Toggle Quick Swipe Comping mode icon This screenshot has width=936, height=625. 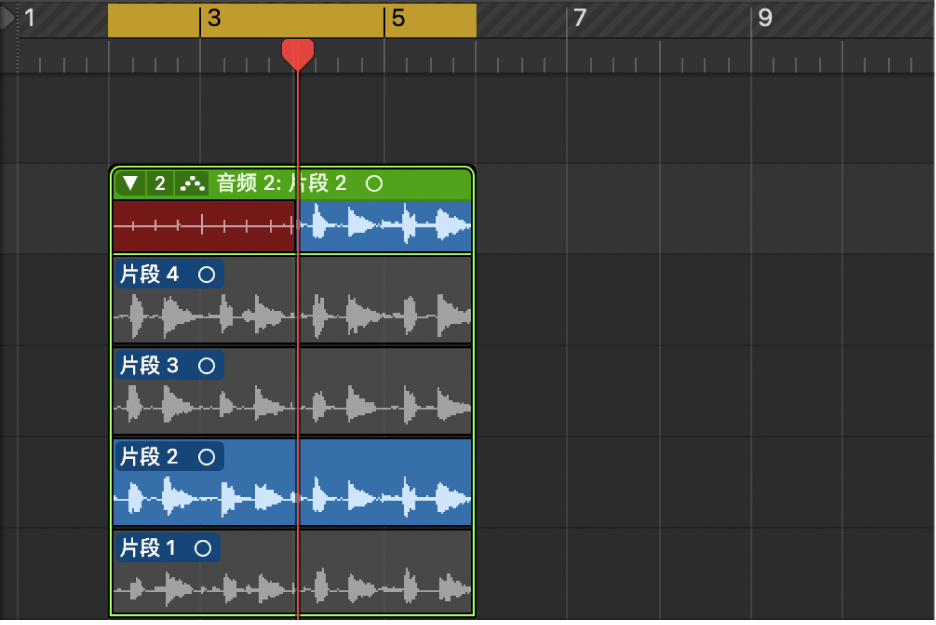point(192,183)
